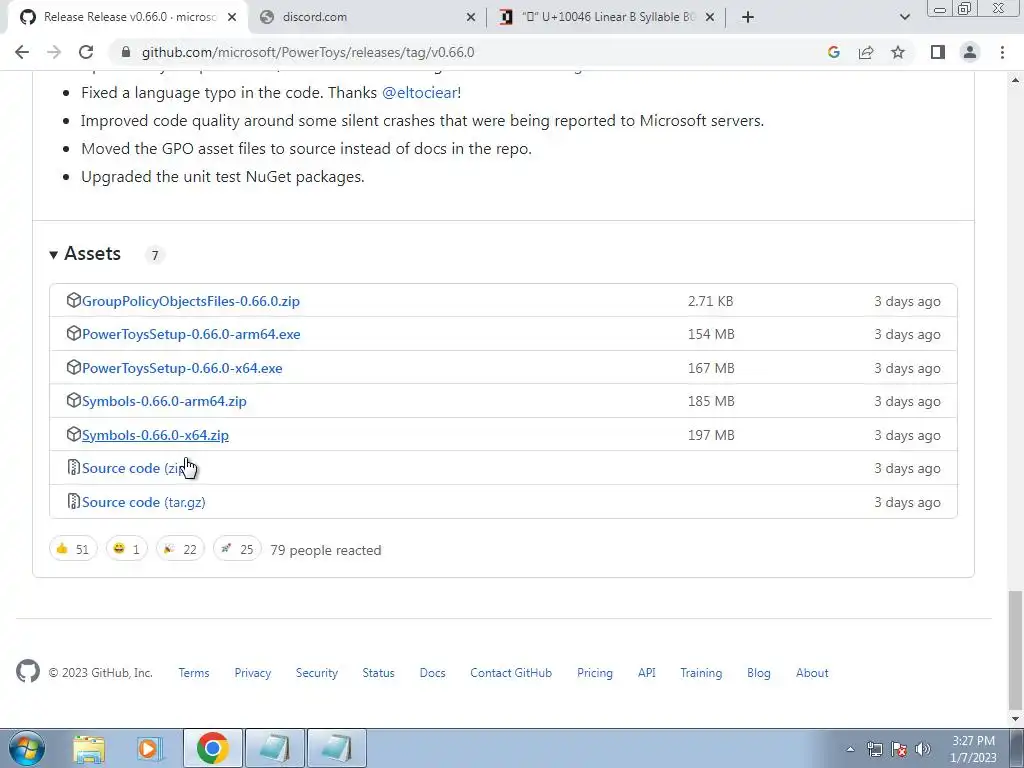Screen dimensions: 1024x768
Task: Download PowerToysSetup-0.66.0-arm64.exe
Action: [x=191, y=334]
